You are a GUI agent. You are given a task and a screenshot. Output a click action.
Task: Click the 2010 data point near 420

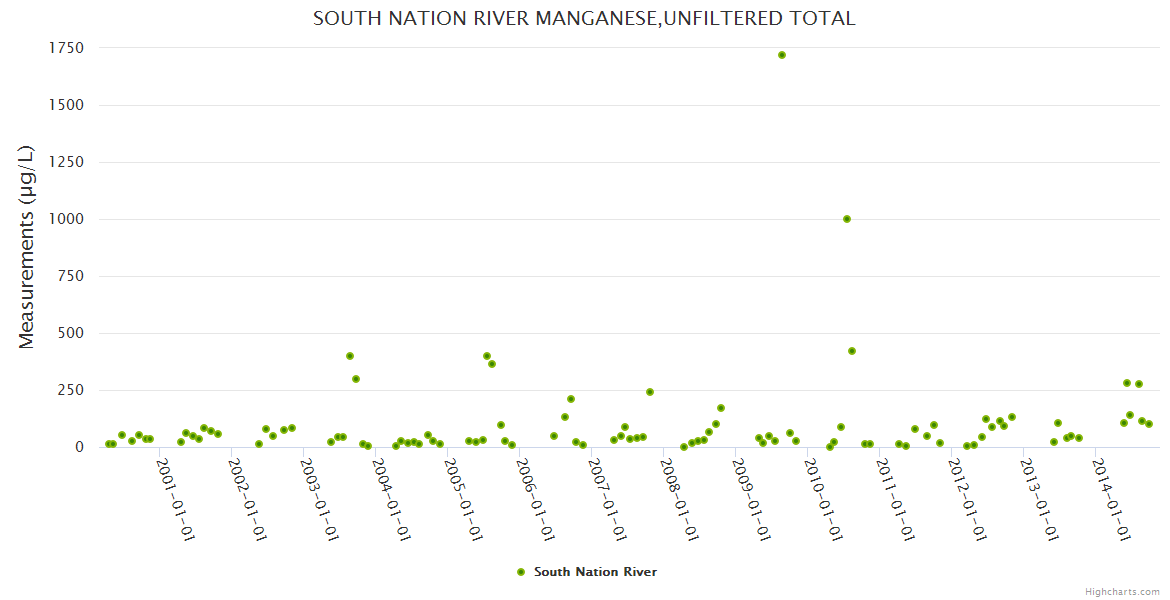click(x=852, y=351)
